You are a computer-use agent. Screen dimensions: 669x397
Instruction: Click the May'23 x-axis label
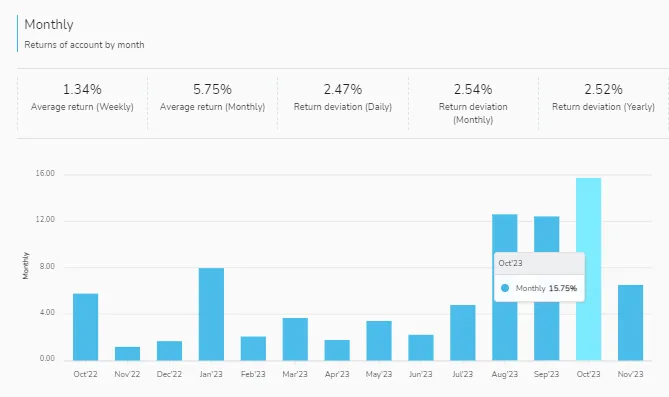pyautogui.click(x=379, y=374)
